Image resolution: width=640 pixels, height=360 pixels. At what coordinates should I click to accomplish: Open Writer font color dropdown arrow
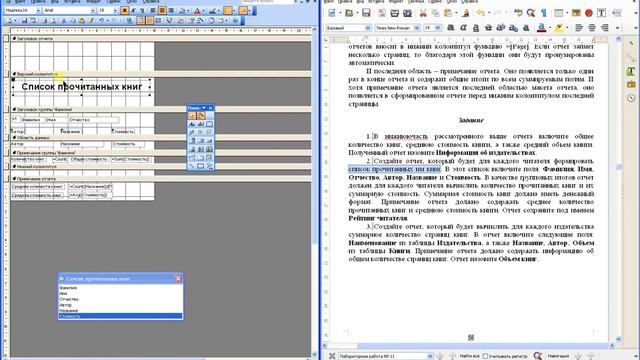tap(549, 28)
